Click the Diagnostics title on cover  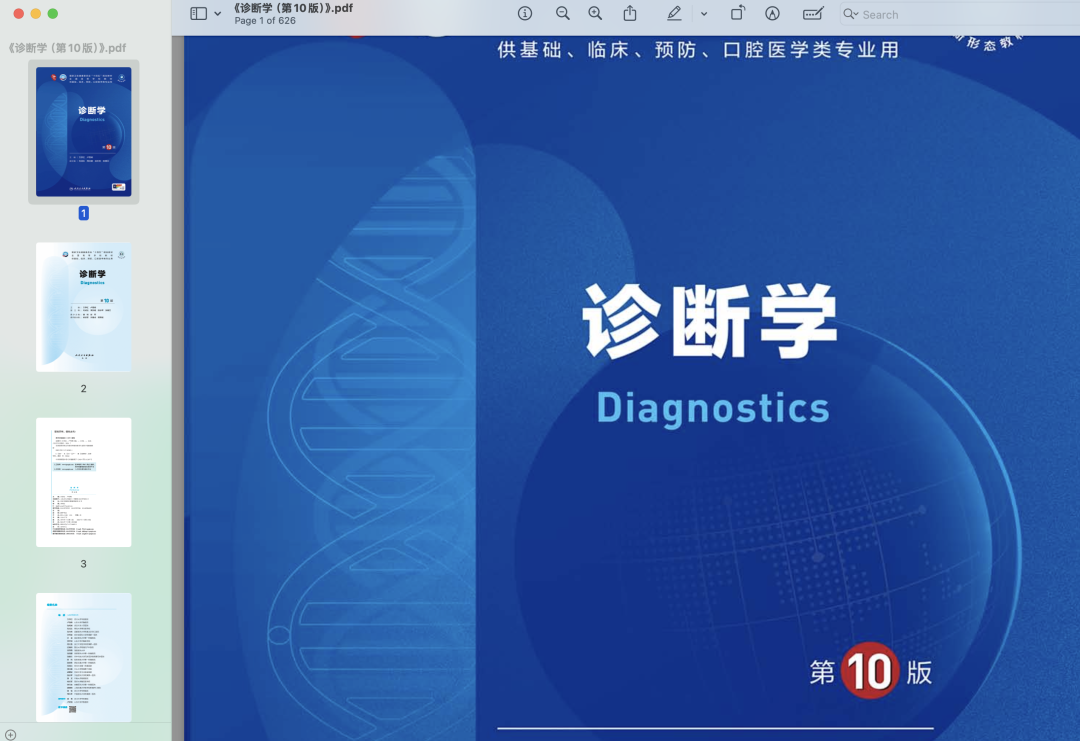click(x=713, y=408)
